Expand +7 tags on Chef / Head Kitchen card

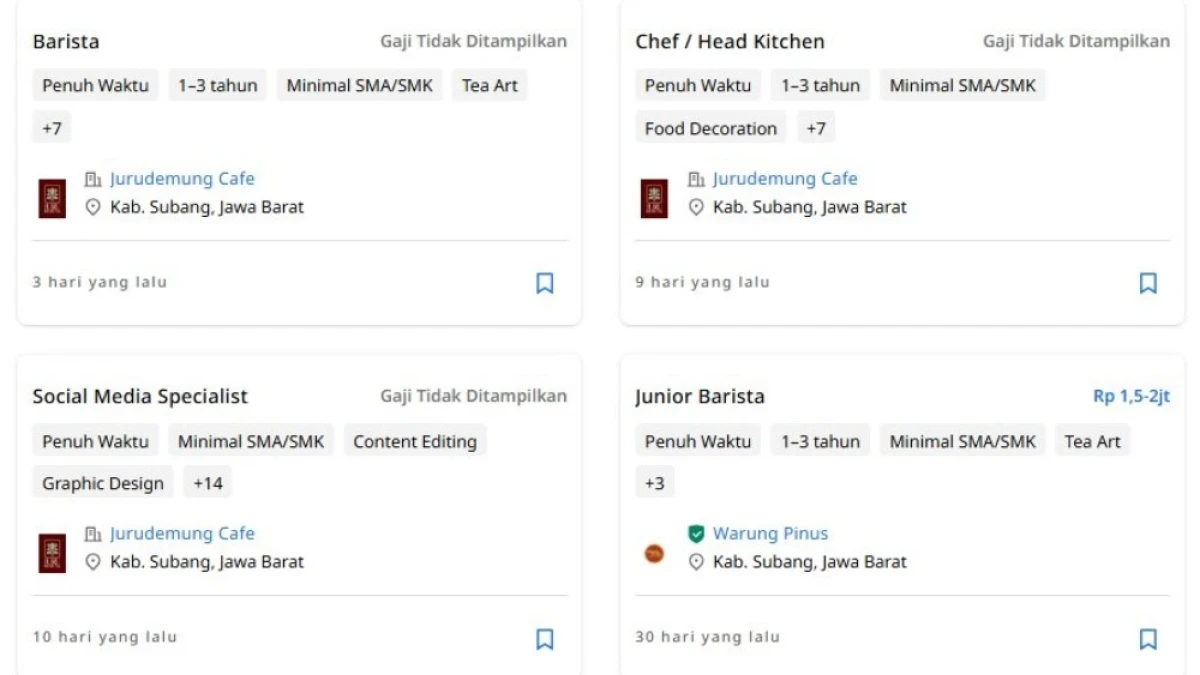pos(816,128)
